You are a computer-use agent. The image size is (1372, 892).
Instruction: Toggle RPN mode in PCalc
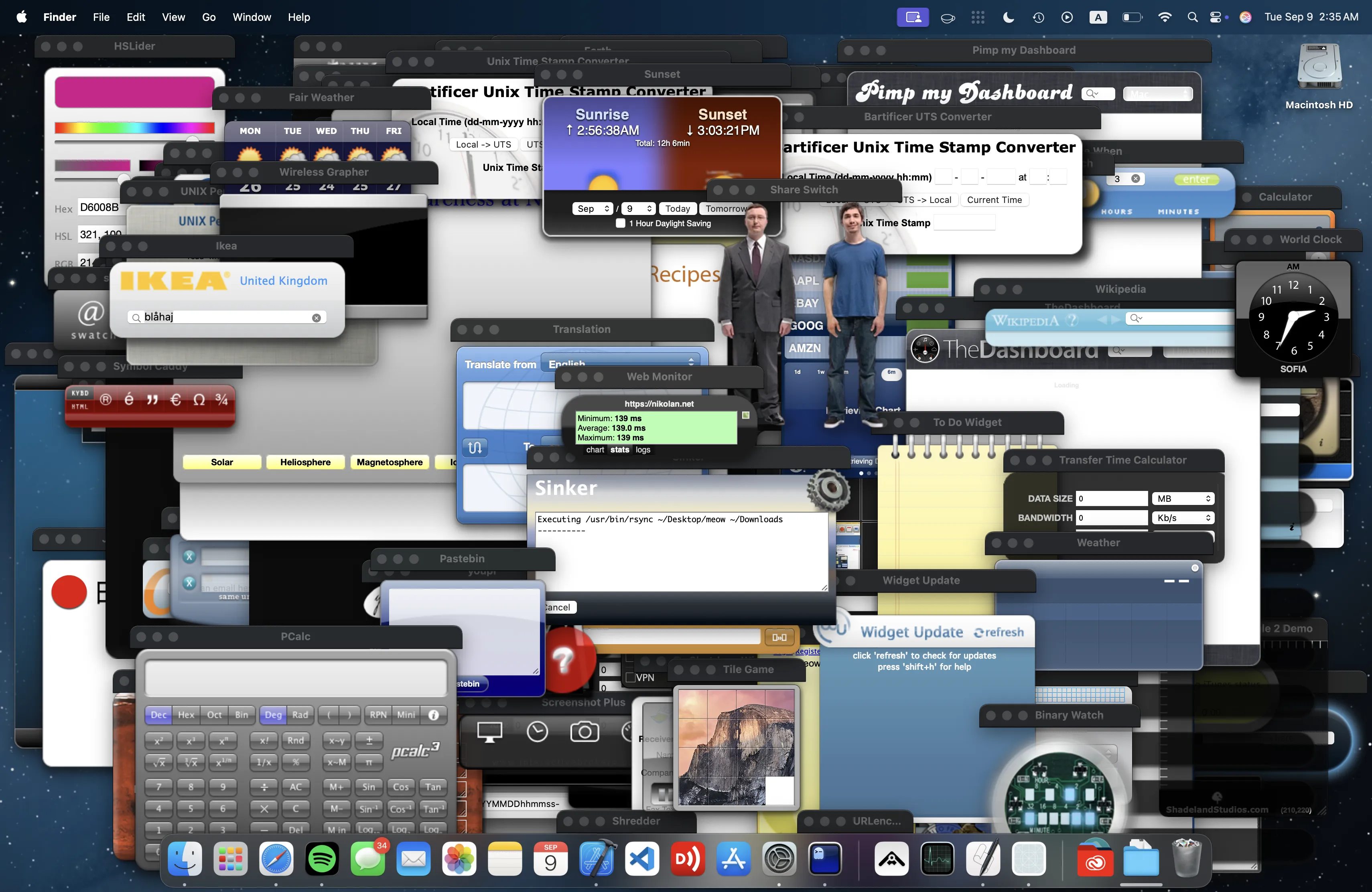pyautogui.click(x=378, y=714)
